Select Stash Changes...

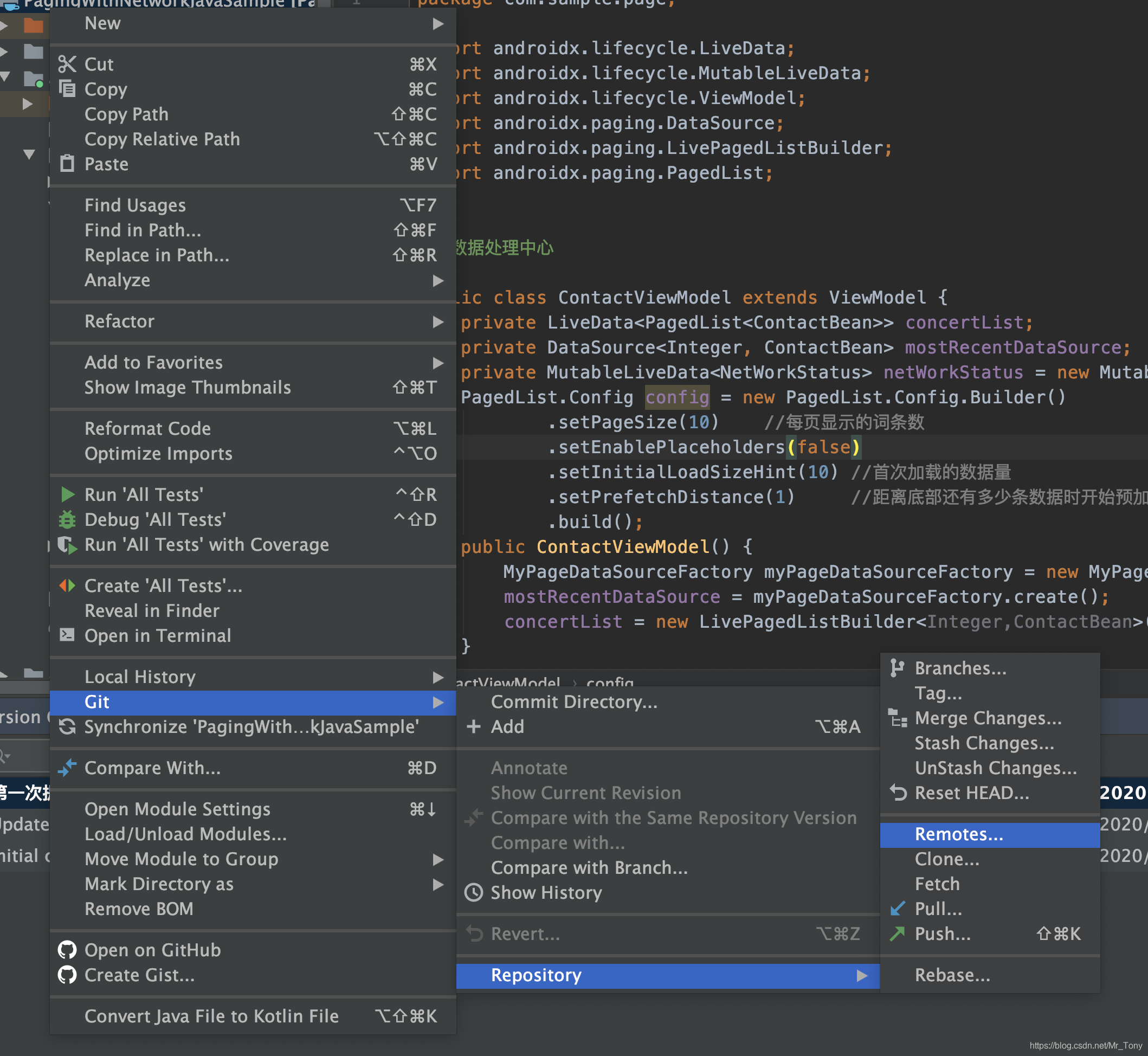[990, 743]
